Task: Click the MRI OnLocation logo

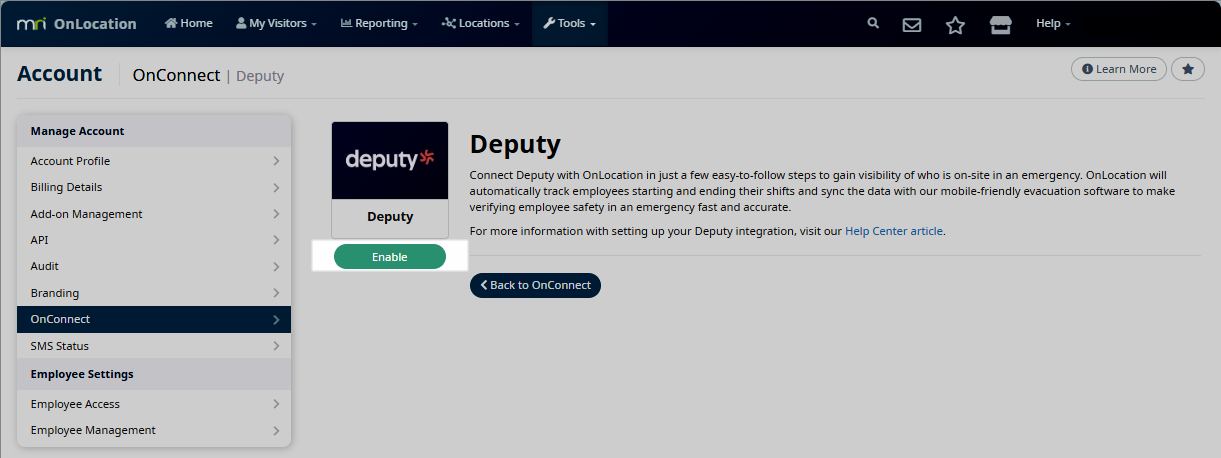Action: (77, 24)
